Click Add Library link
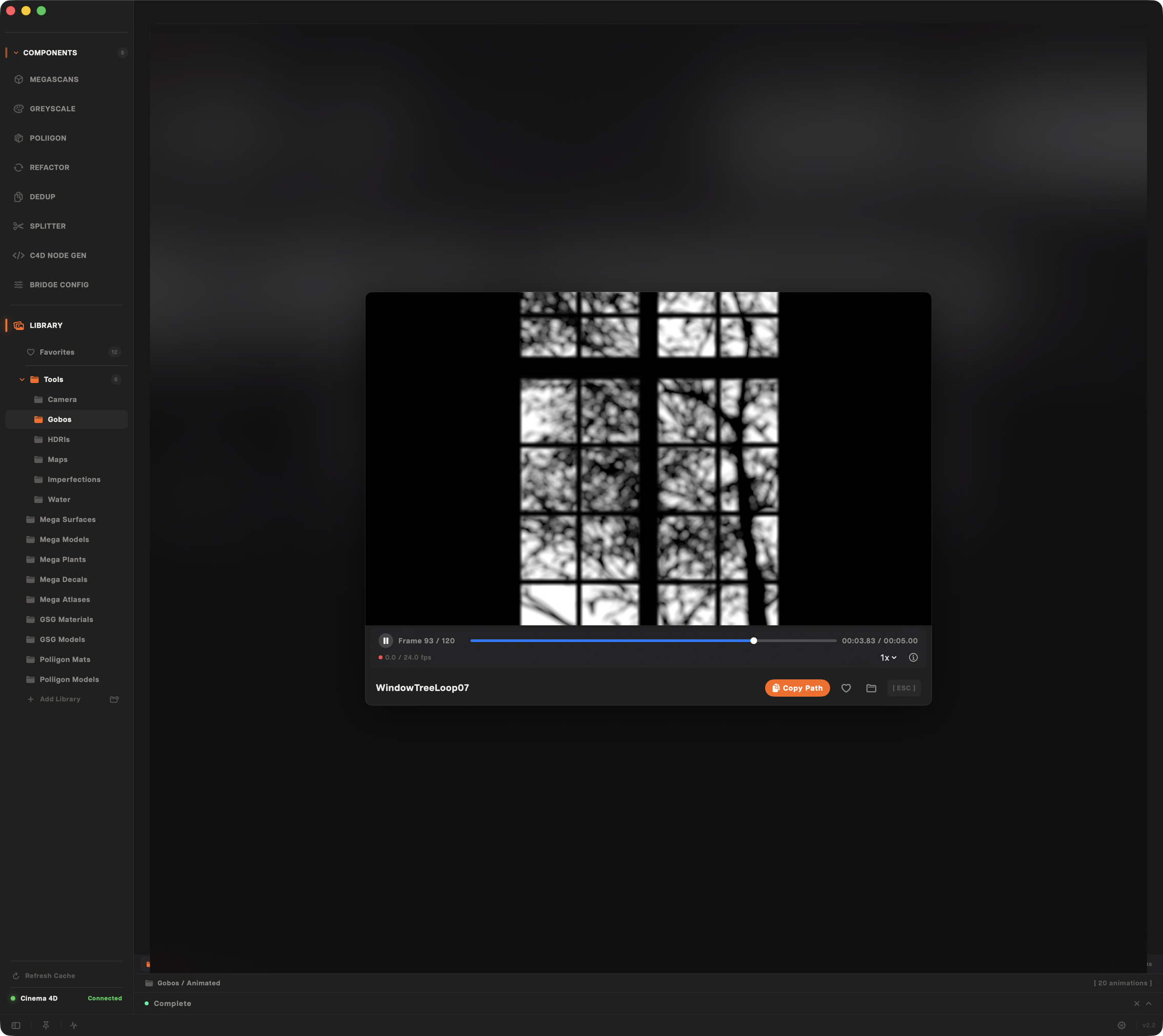The width and height of the screenshot is (1163, 1036). point(60,699)
